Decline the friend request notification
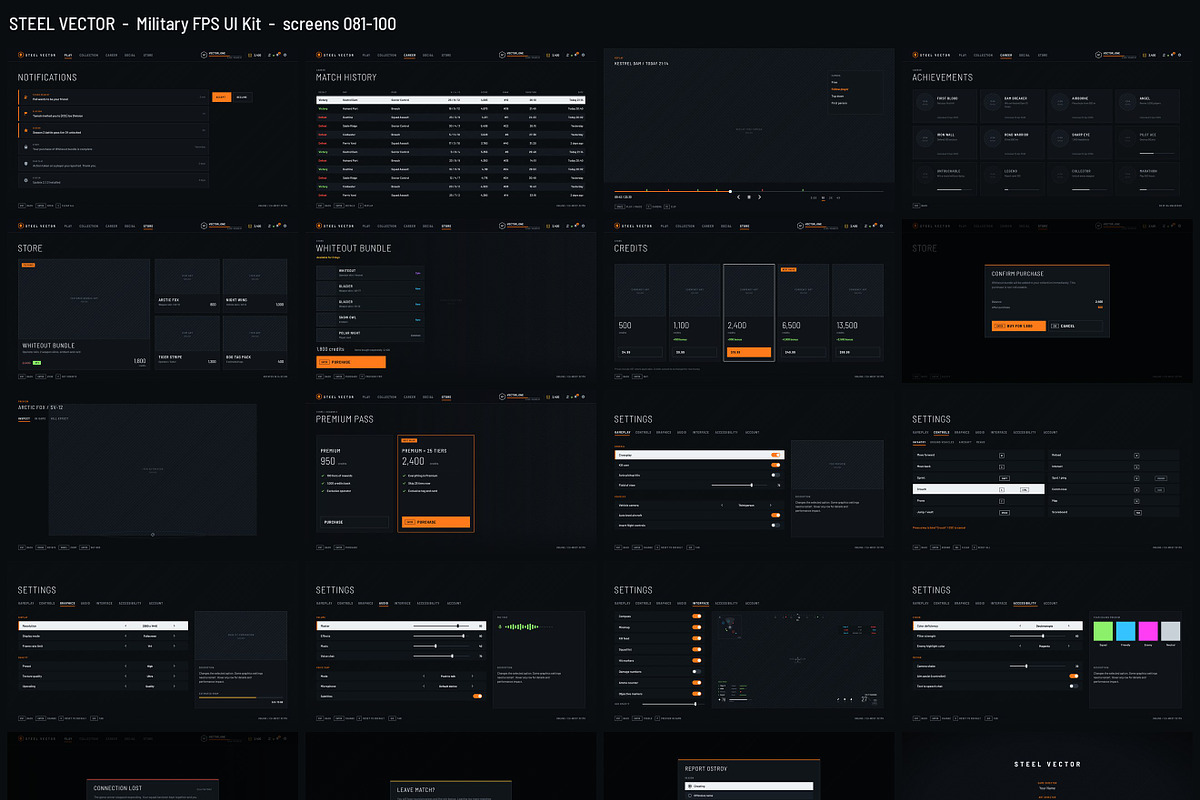This screenshot has width=1200, height=800. pyautogui.click(x=241, y=97)
